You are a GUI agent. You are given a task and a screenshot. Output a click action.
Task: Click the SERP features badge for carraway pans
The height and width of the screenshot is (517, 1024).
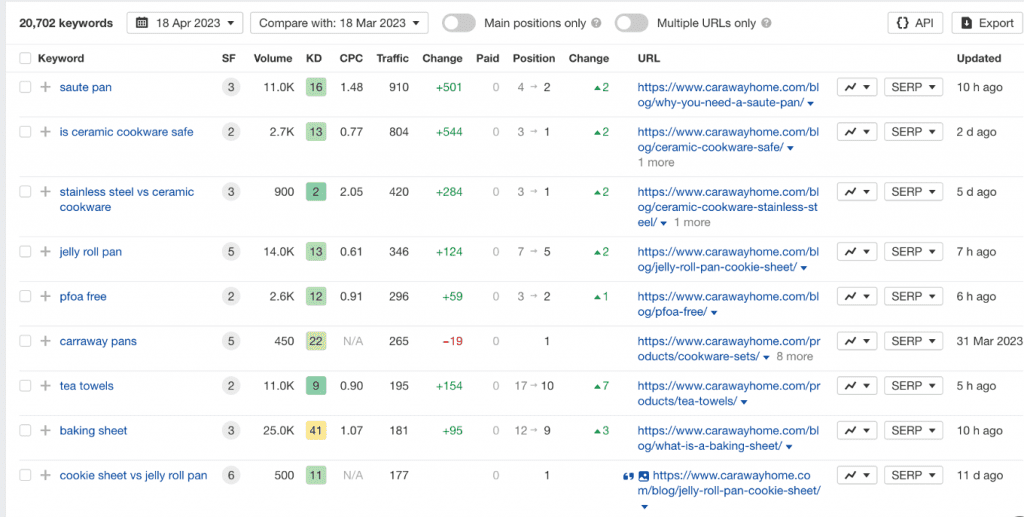tap(230, 341)
